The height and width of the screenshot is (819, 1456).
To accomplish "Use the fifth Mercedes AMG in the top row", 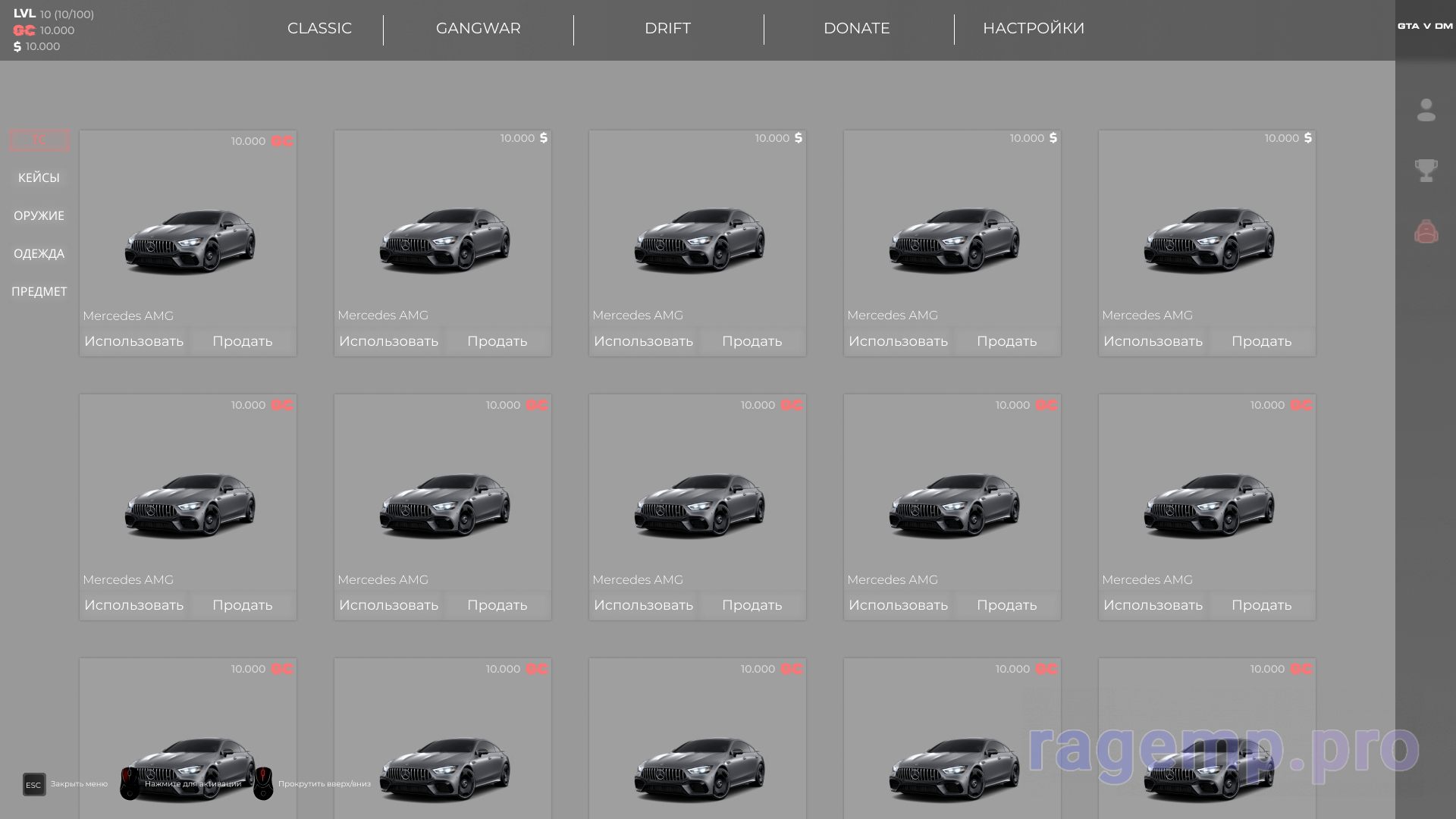I will point(1153,341).
